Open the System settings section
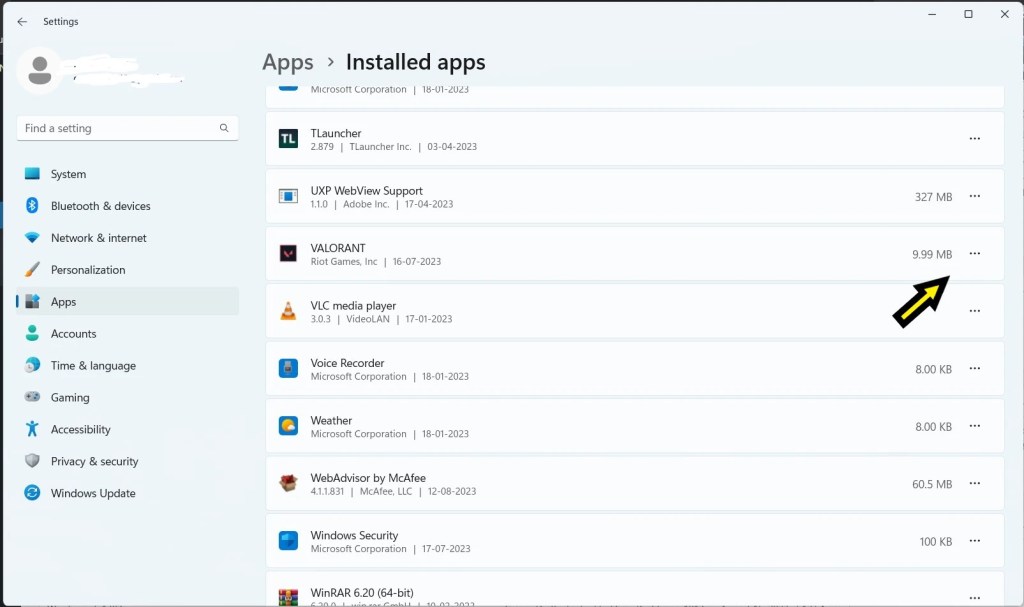Screen dimensions: 1024x607 (68, 174)
